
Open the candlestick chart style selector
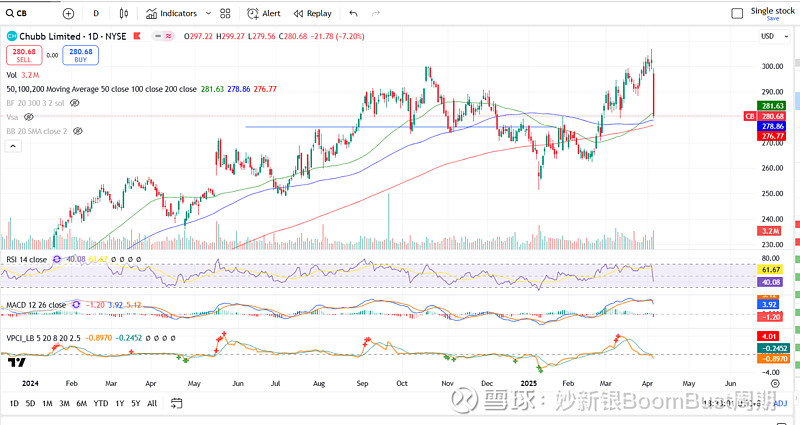[123, 14]
